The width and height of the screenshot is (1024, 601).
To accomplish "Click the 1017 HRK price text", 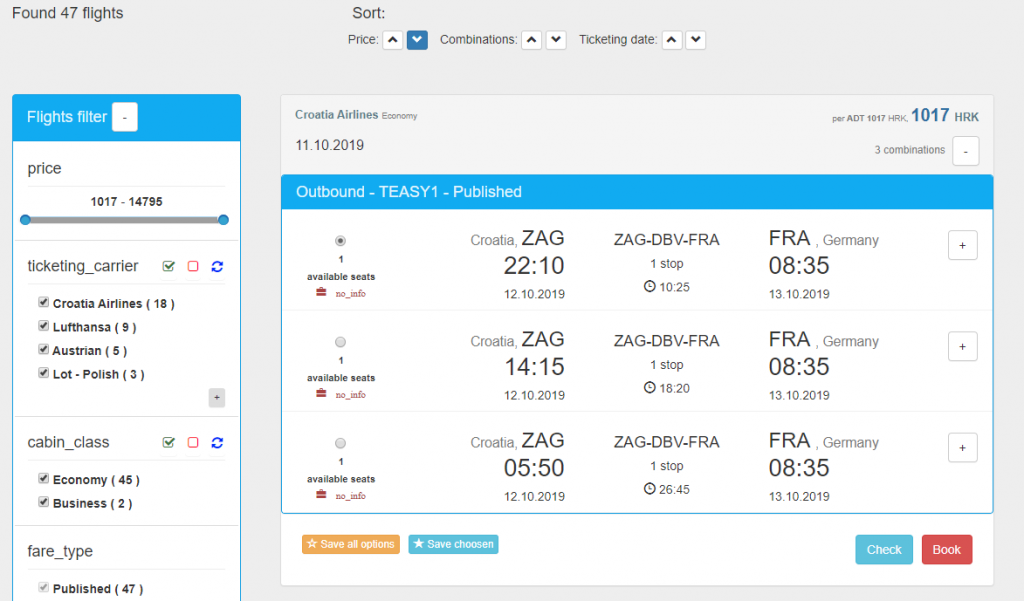I will pyautogui.click(x=945, y=116).
